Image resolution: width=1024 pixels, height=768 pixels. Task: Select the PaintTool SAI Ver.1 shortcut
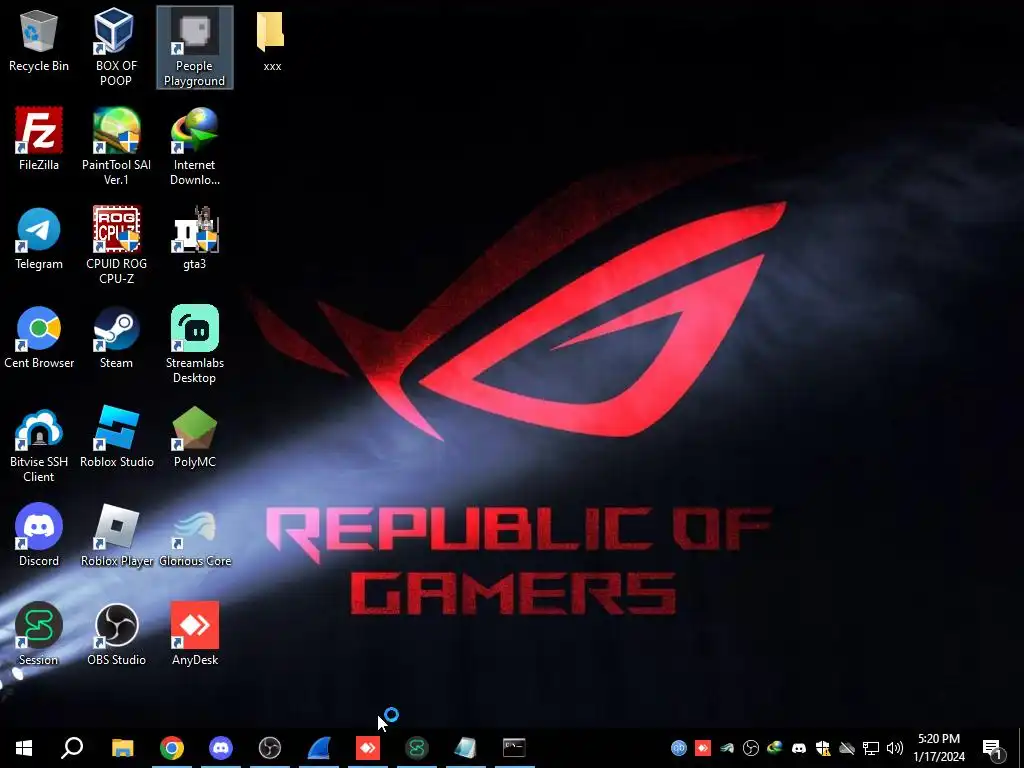tap(116, 146)
